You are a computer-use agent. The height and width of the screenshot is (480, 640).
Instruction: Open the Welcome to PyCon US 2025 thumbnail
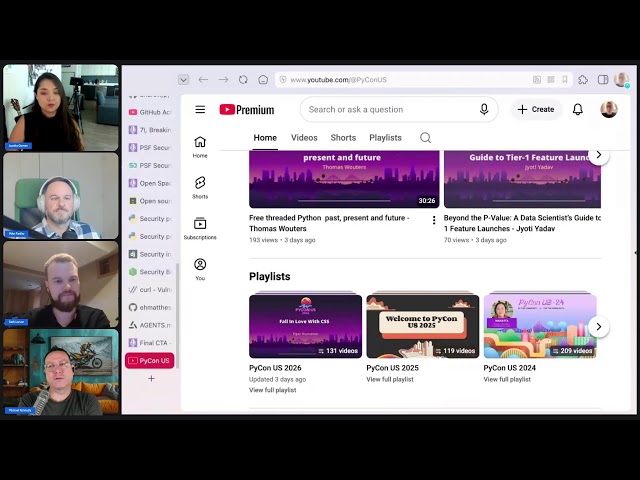coord(422,325)
